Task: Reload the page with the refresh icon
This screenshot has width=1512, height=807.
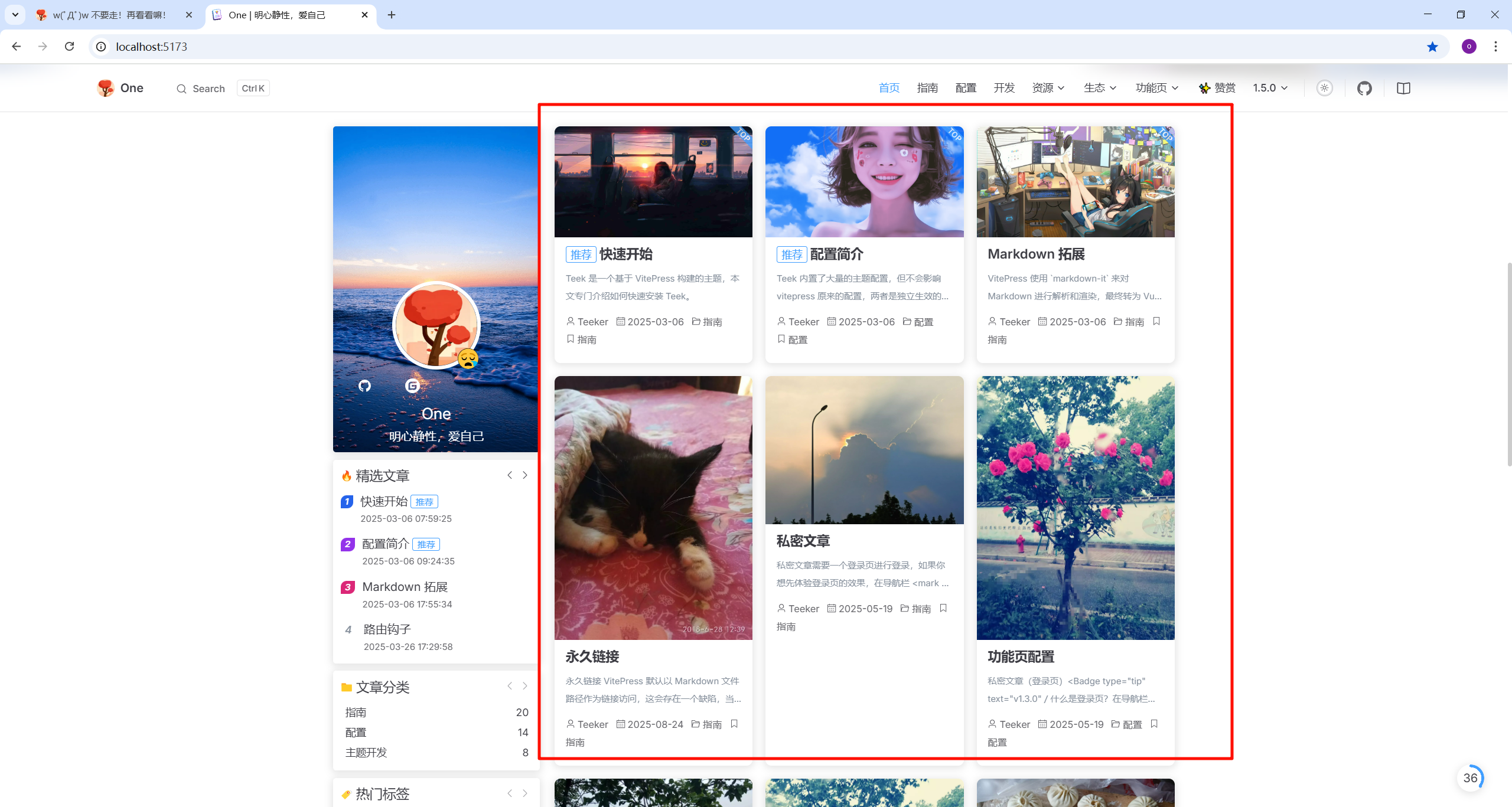Action: pos(70,47)
